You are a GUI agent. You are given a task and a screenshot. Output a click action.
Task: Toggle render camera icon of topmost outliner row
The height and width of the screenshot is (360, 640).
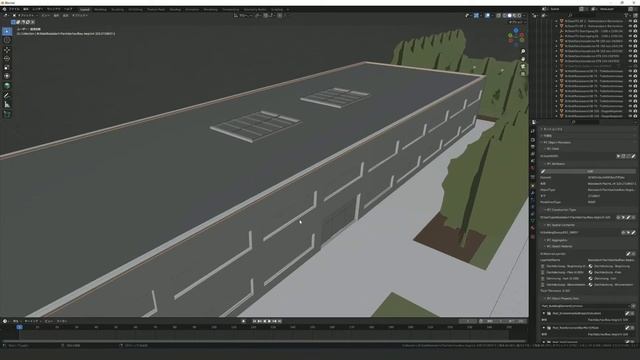click(x=635, y=21)
